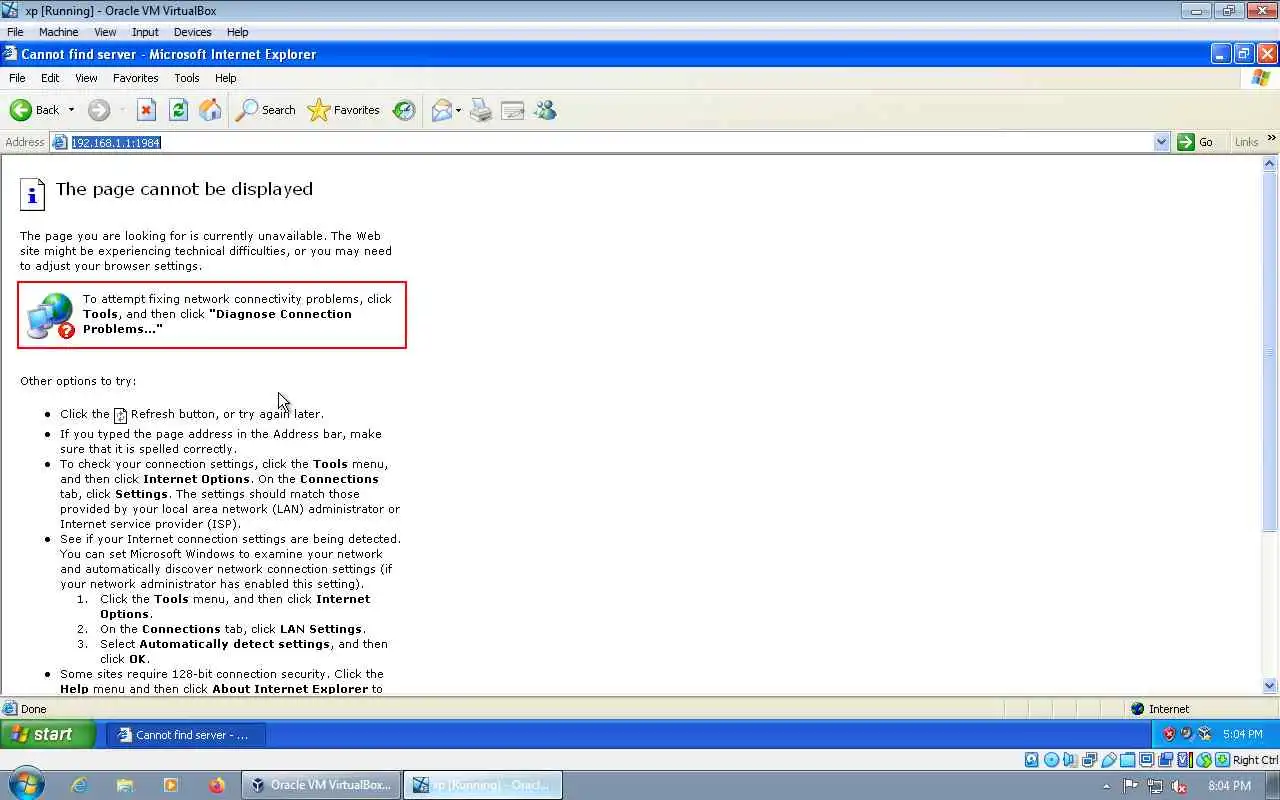Open the History toolbar icon

click(x=404, y=110)
